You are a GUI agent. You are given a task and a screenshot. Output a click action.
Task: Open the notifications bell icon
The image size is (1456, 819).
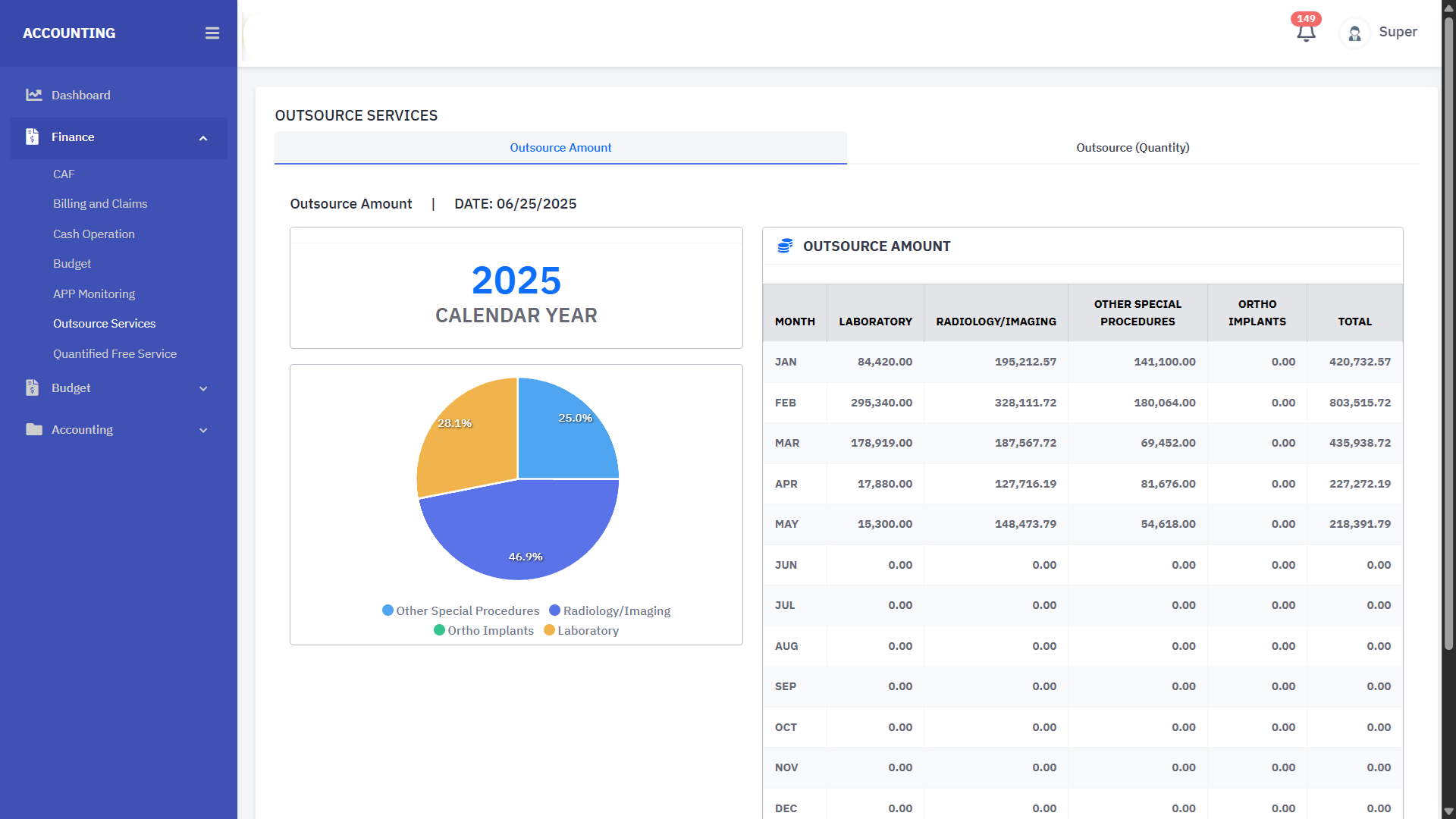(1305, 33)
